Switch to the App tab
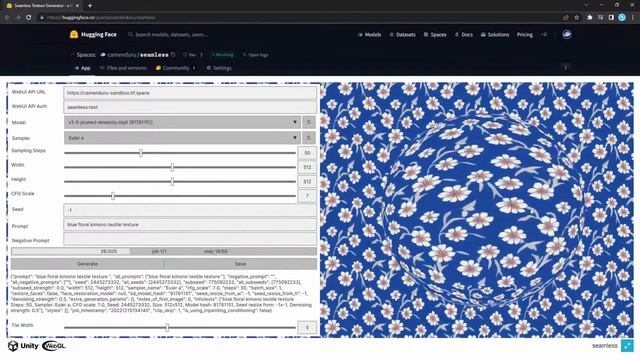 [82, 68]
